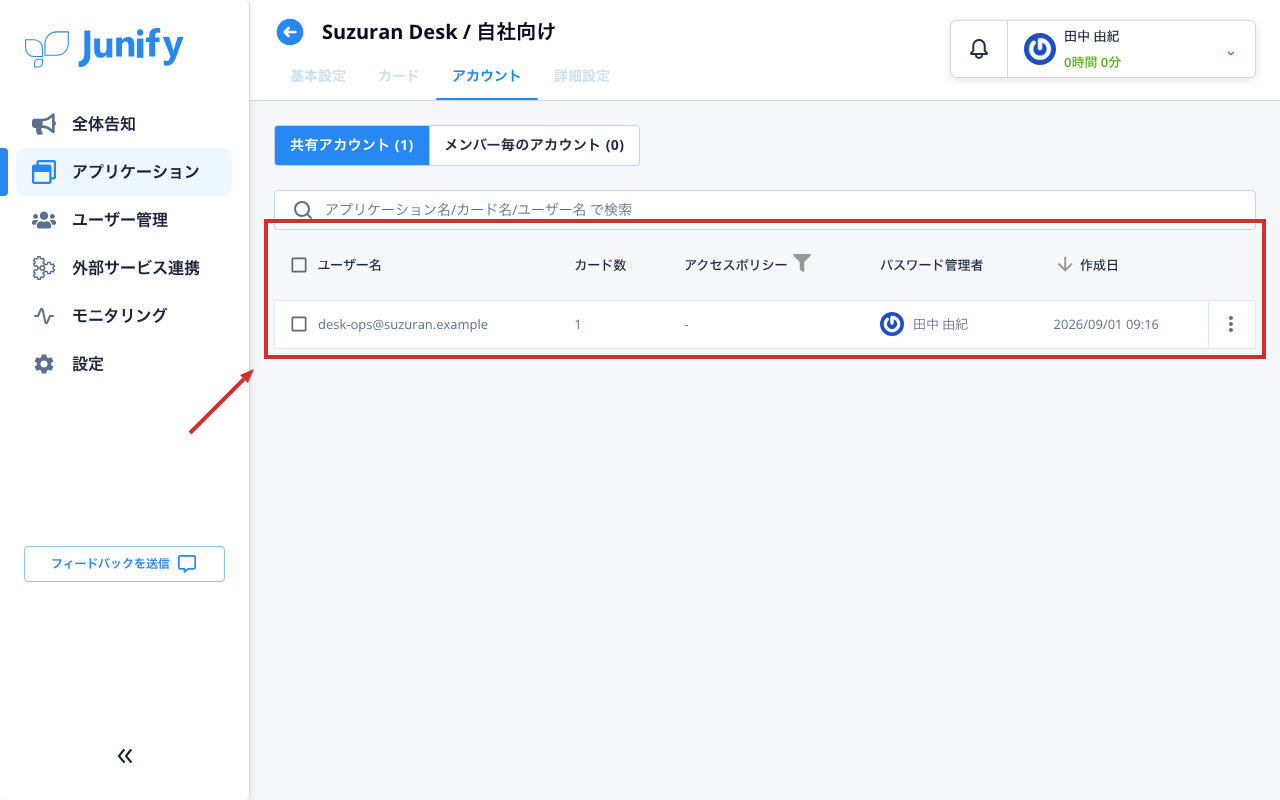Click 田中 由紀 avatar in password manager column

tap(892, 324)
